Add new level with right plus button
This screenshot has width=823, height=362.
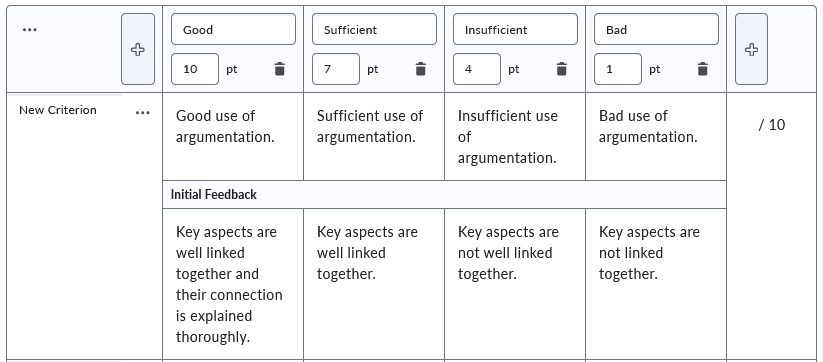752,49
